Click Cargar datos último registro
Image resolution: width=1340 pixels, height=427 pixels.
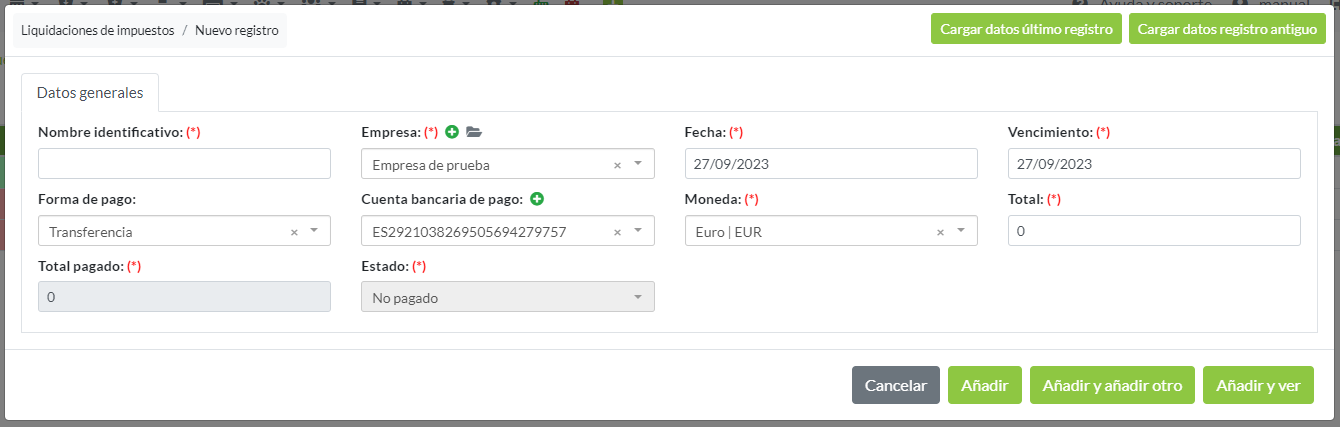click(1026, 29)
